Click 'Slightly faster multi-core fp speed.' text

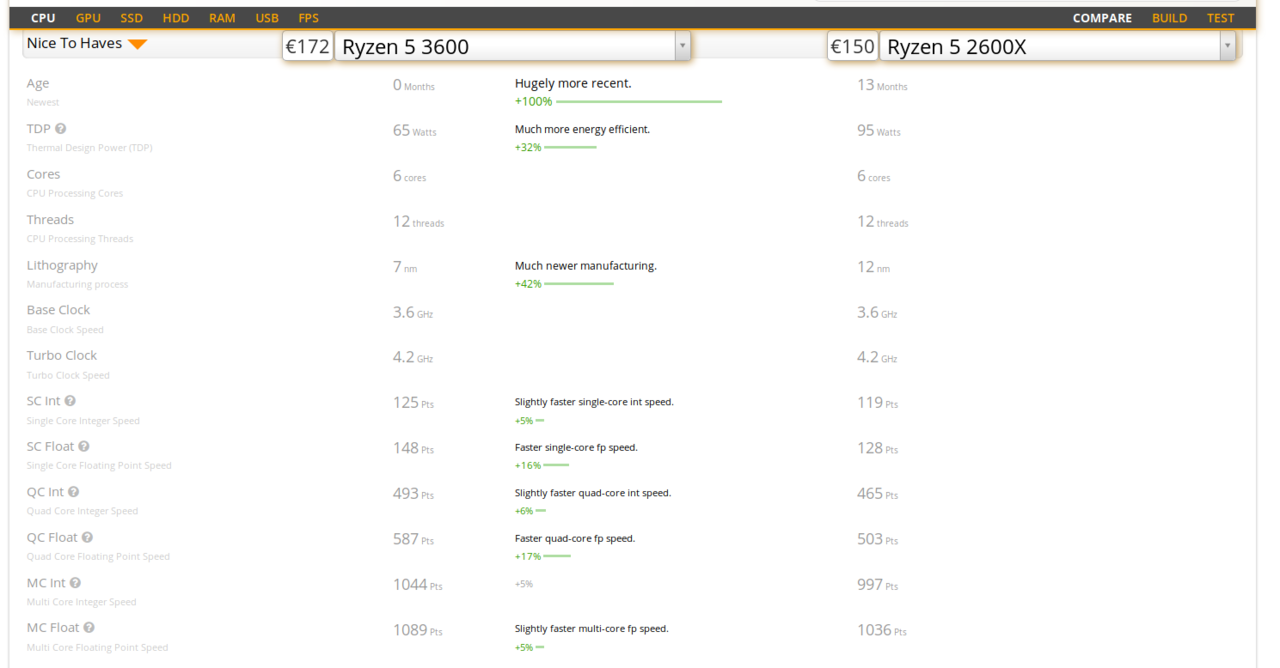[x=592, y=629]
